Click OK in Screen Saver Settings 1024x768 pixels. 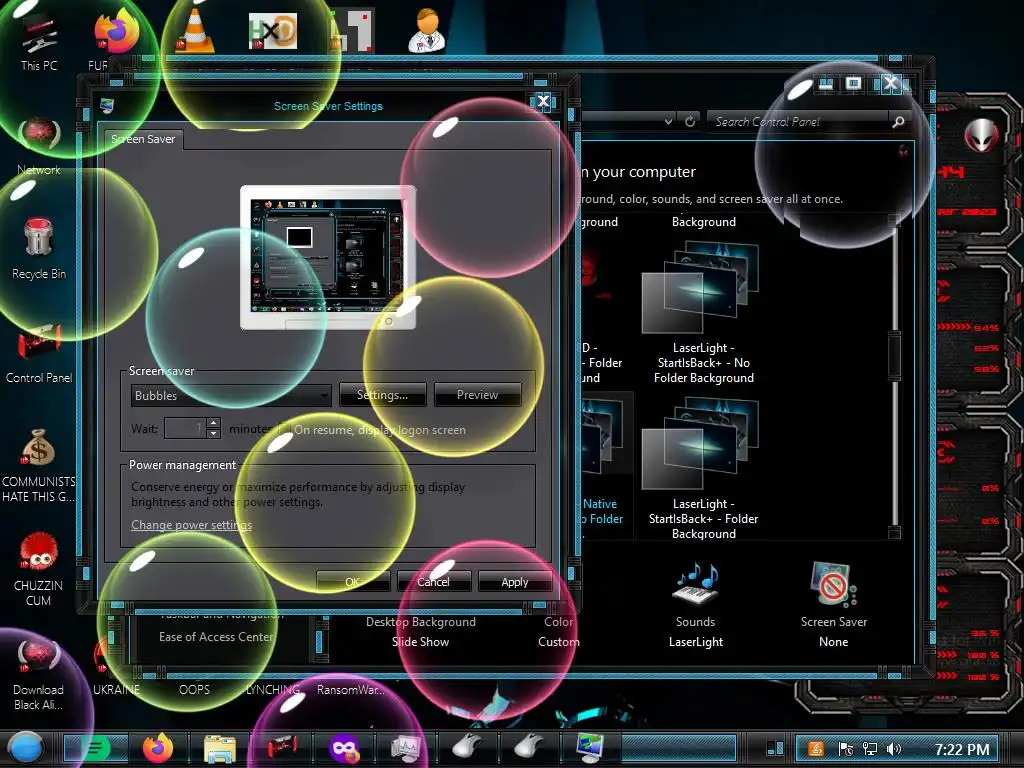pos(353,581)
